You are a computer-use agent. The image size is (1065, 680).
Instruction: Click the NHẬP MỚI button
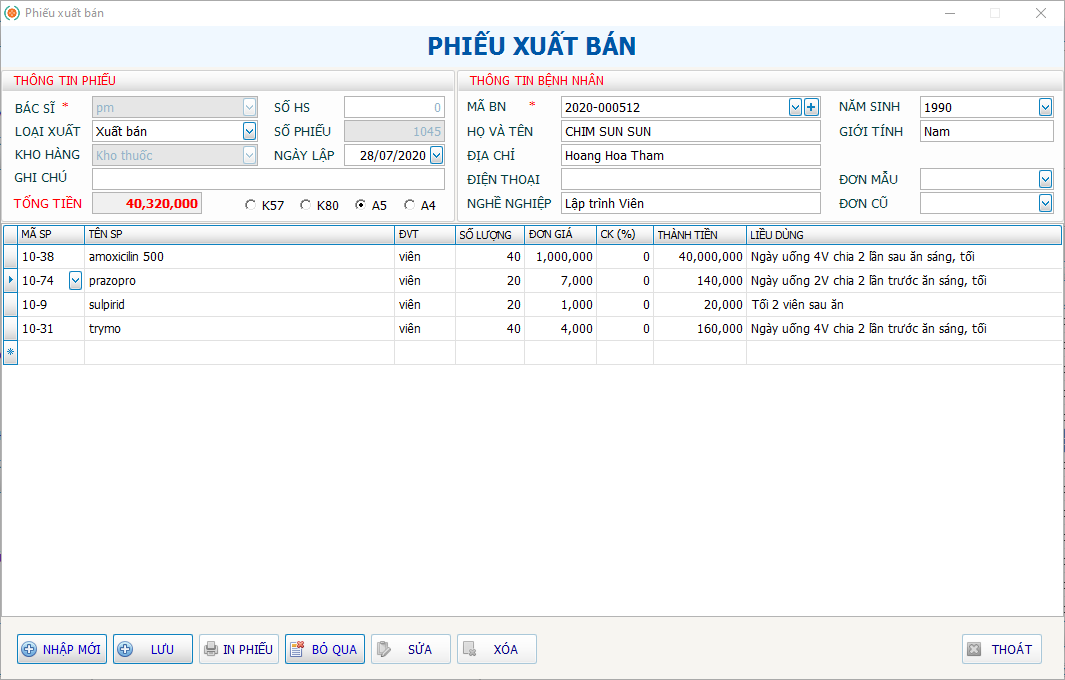pos(62,649)
